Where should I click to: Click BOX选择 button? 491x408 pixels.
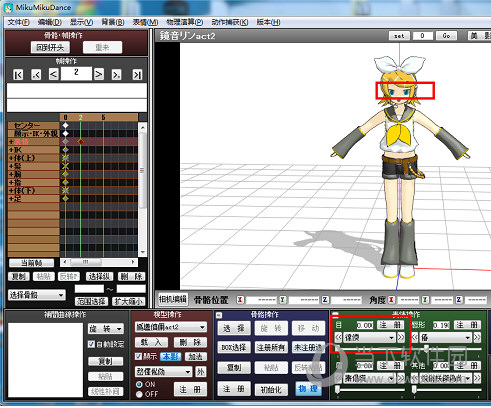click(x=234, y=348)
